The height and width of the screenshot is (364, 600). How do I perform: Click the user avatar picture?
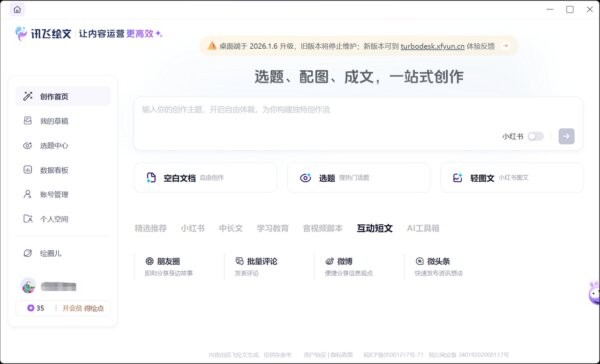[28, 286]
